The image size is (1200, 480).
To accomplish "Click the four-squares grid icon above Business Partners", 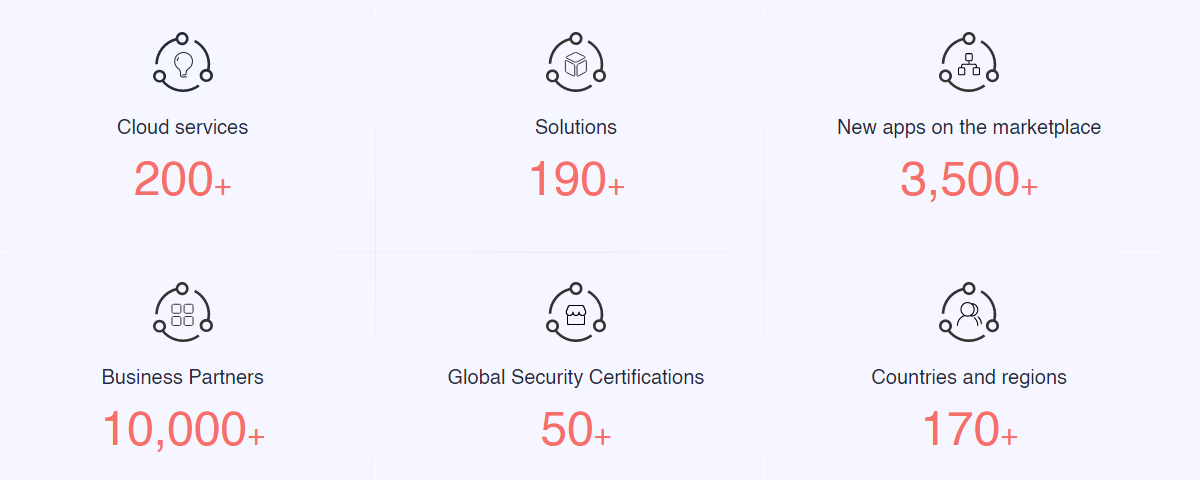I will point(183,313).
